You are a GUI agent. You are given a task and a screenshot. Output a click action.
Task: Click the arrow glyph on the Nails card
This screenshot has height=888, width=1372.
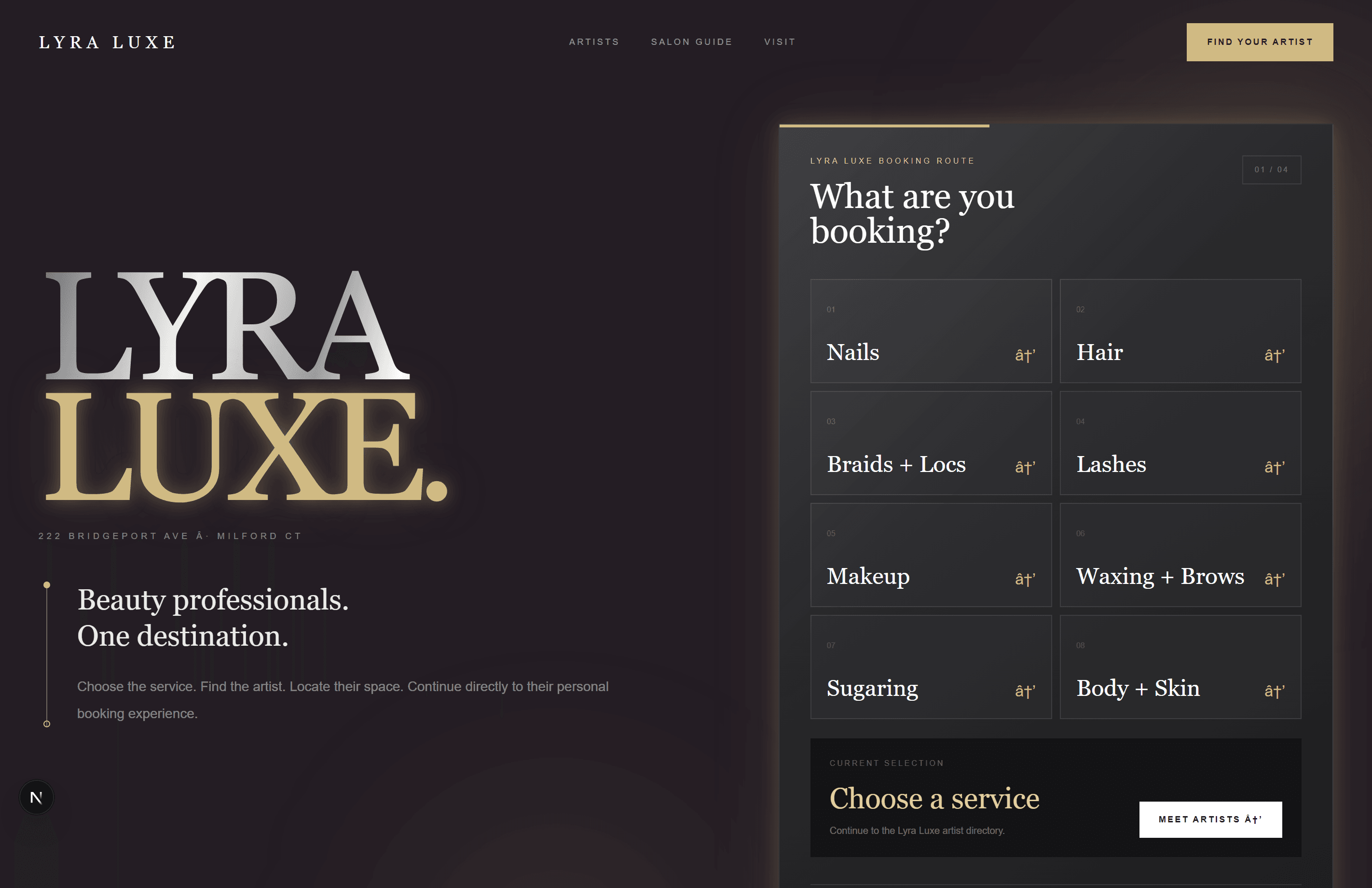point(1025,355)
